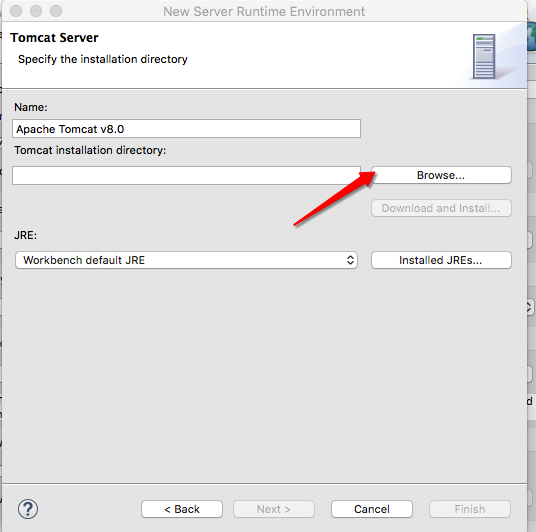Click the 'JRE:' label
Screen dimensions: 536x532
tap(25, 235)
